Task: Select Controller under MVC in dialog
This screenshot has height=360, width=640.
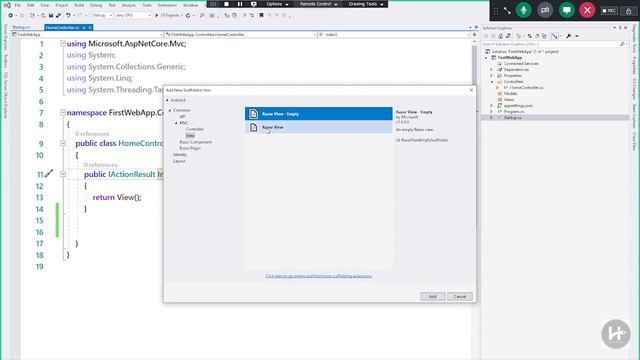Action: pos(195,129)
